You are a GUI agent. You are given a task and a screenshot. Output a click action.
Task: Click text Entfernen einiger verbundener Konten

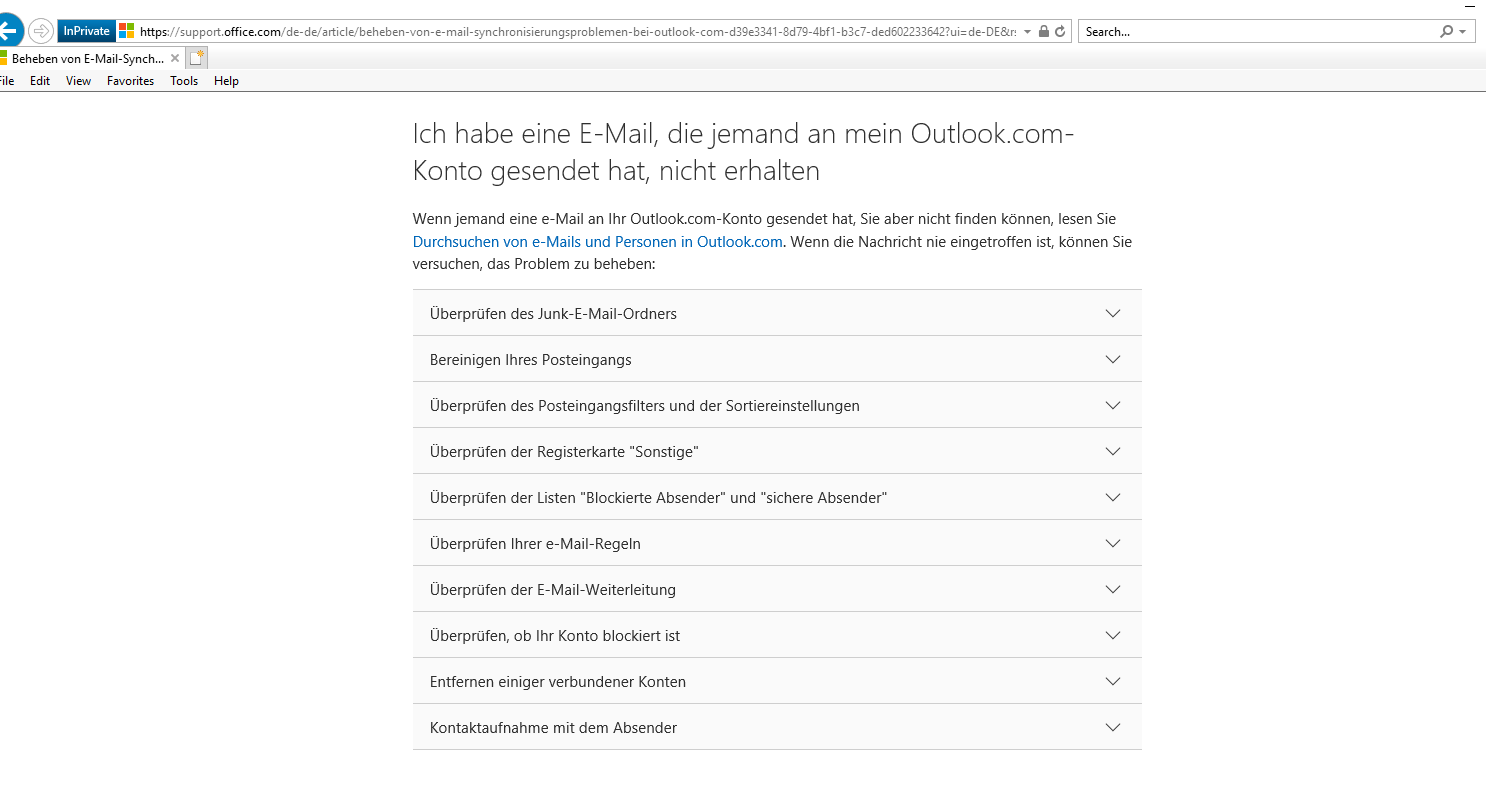pos(558,682)
